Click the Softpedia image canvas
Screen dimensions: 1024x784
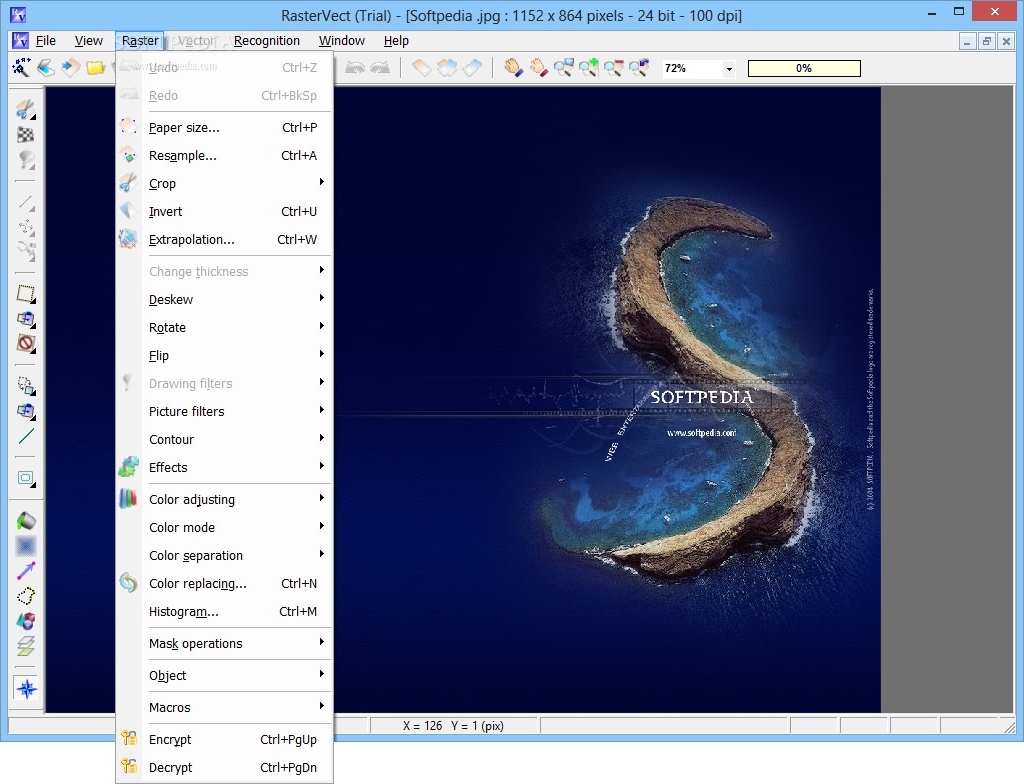(607, 399)
